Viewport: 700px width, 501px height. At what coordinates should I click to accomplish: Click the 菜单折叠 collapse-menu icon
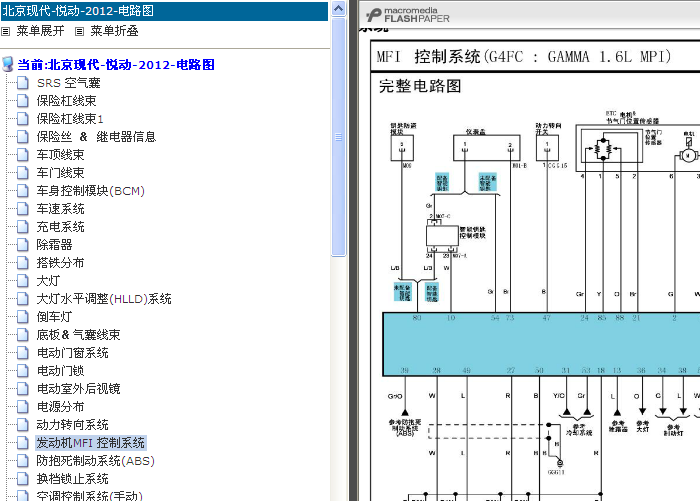coord(79,31)
